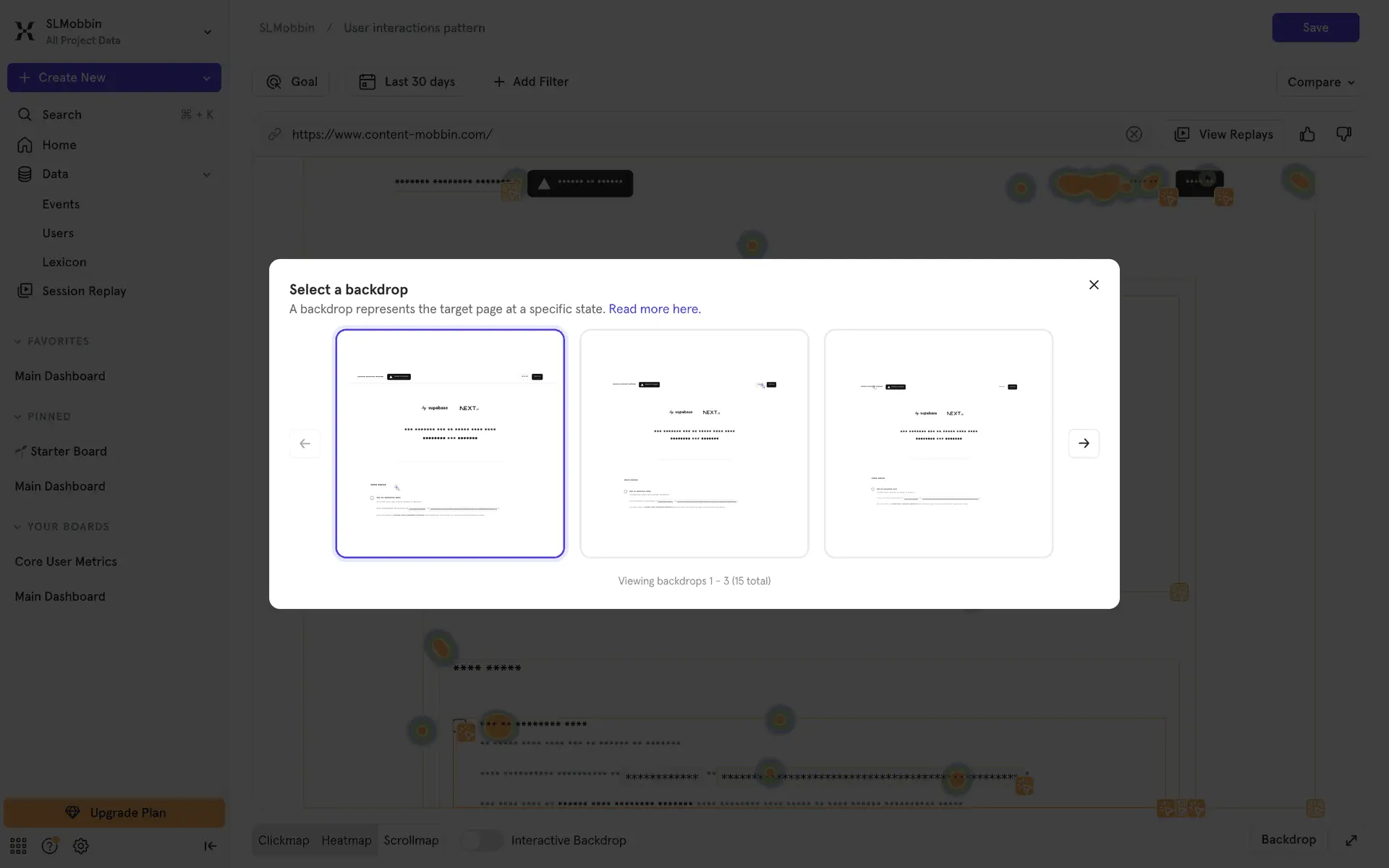Click the View Replays button
1389x868 pixels.
click(x=1224, y=135)
